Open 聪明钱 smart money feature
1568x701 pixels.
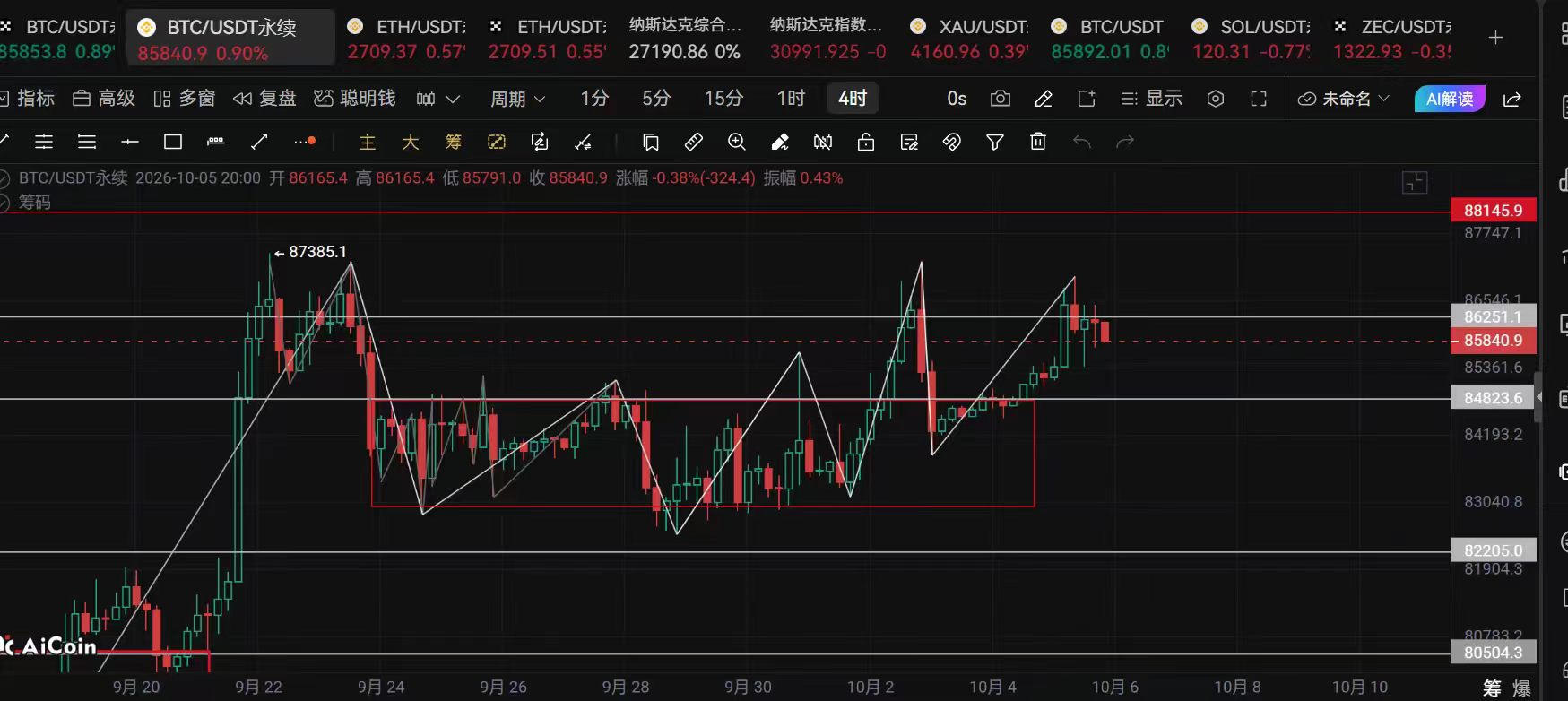click(x=355, y=99)
